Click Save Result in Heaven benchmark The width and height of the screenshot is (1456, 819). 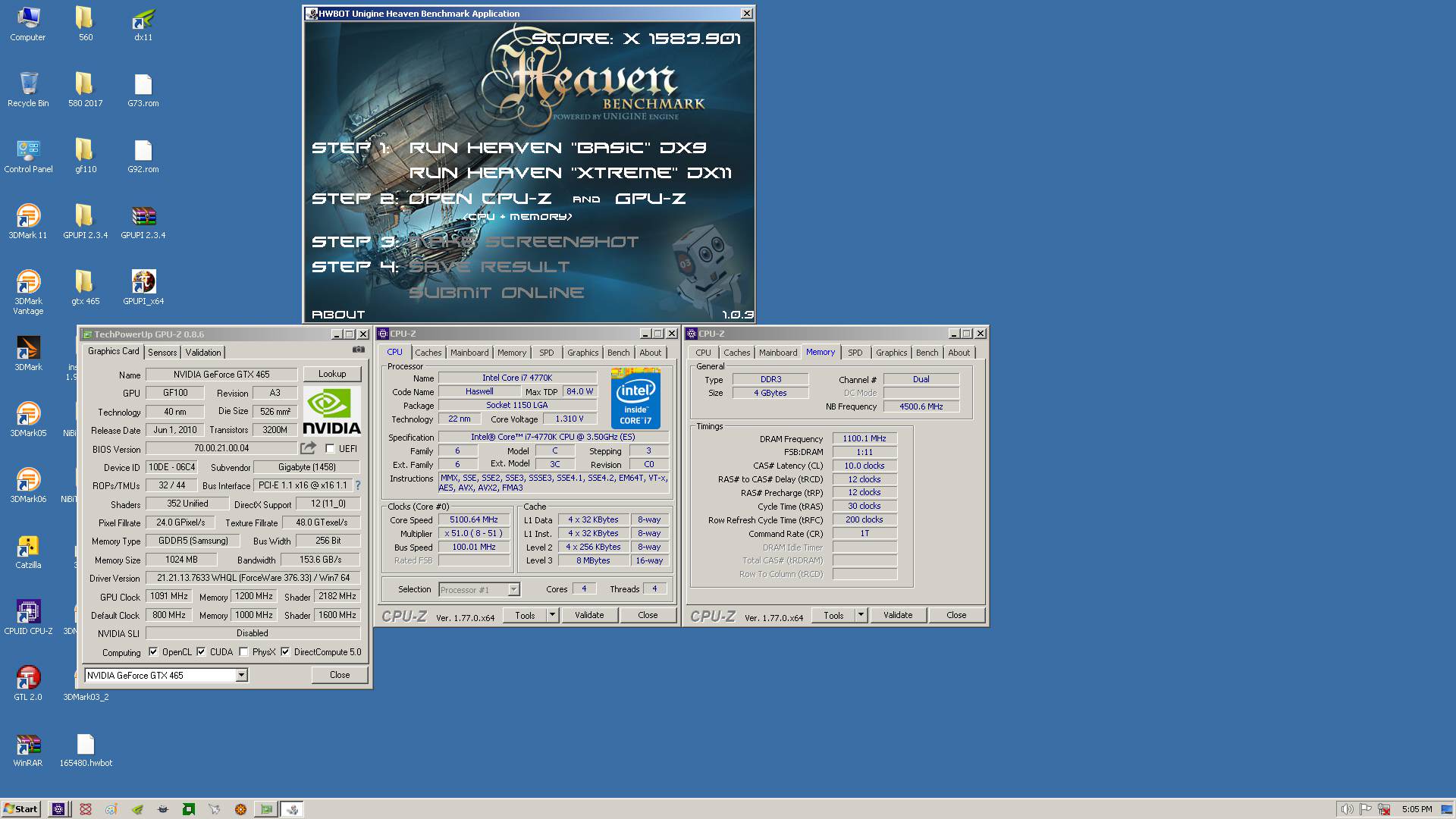pyautogui.click(x=489, y=267)
